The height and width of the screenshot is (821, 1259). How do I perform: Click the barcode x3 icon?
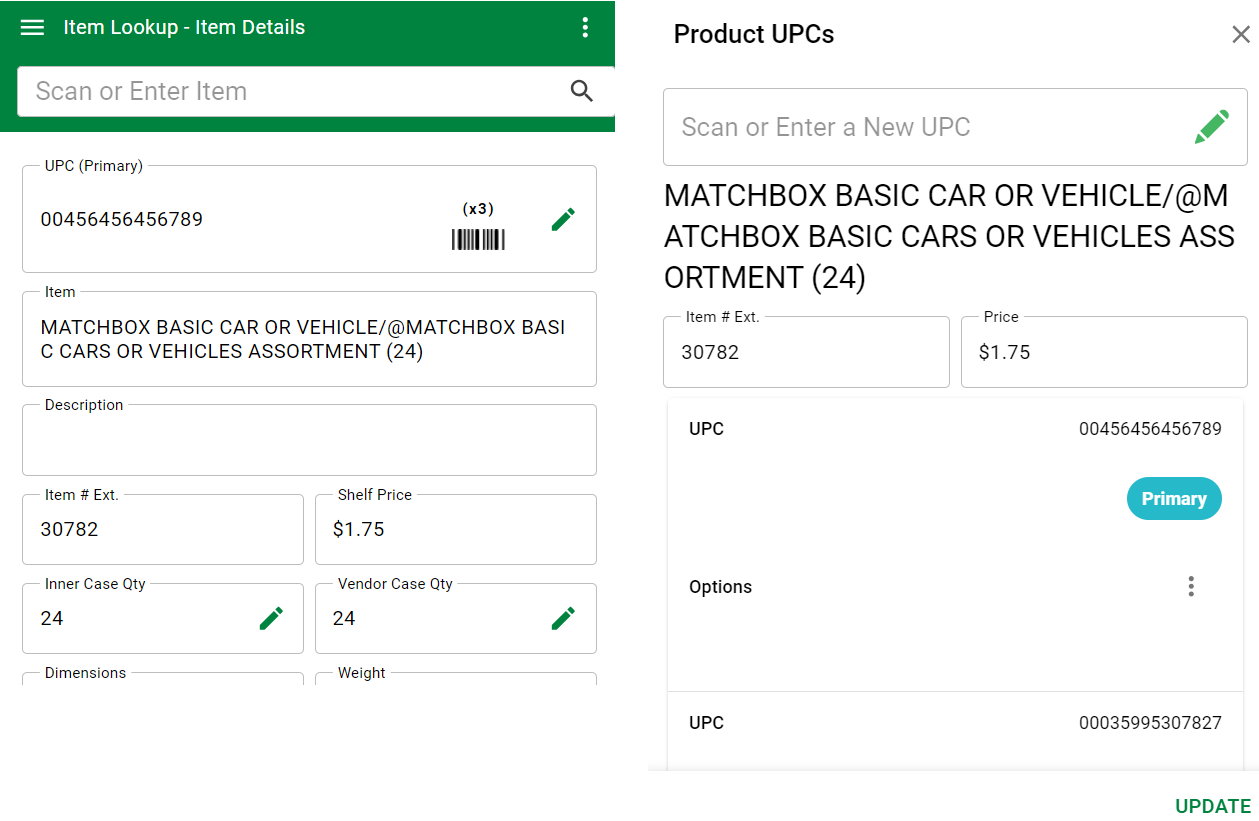tap(478, 226)
